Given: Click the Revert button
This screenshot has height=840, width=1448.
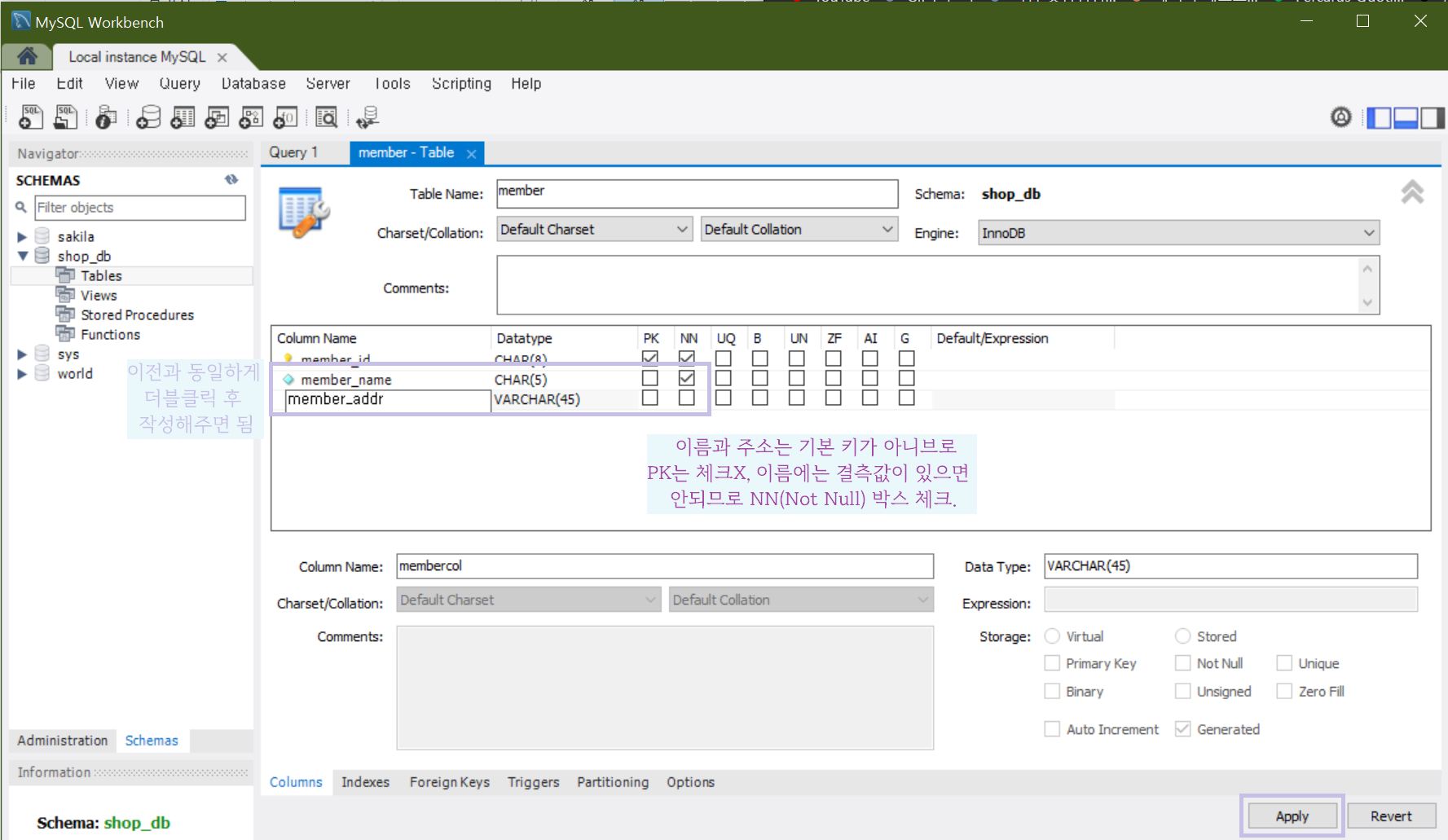Looking at the screenshot, I should click(x=1391, y=816).
